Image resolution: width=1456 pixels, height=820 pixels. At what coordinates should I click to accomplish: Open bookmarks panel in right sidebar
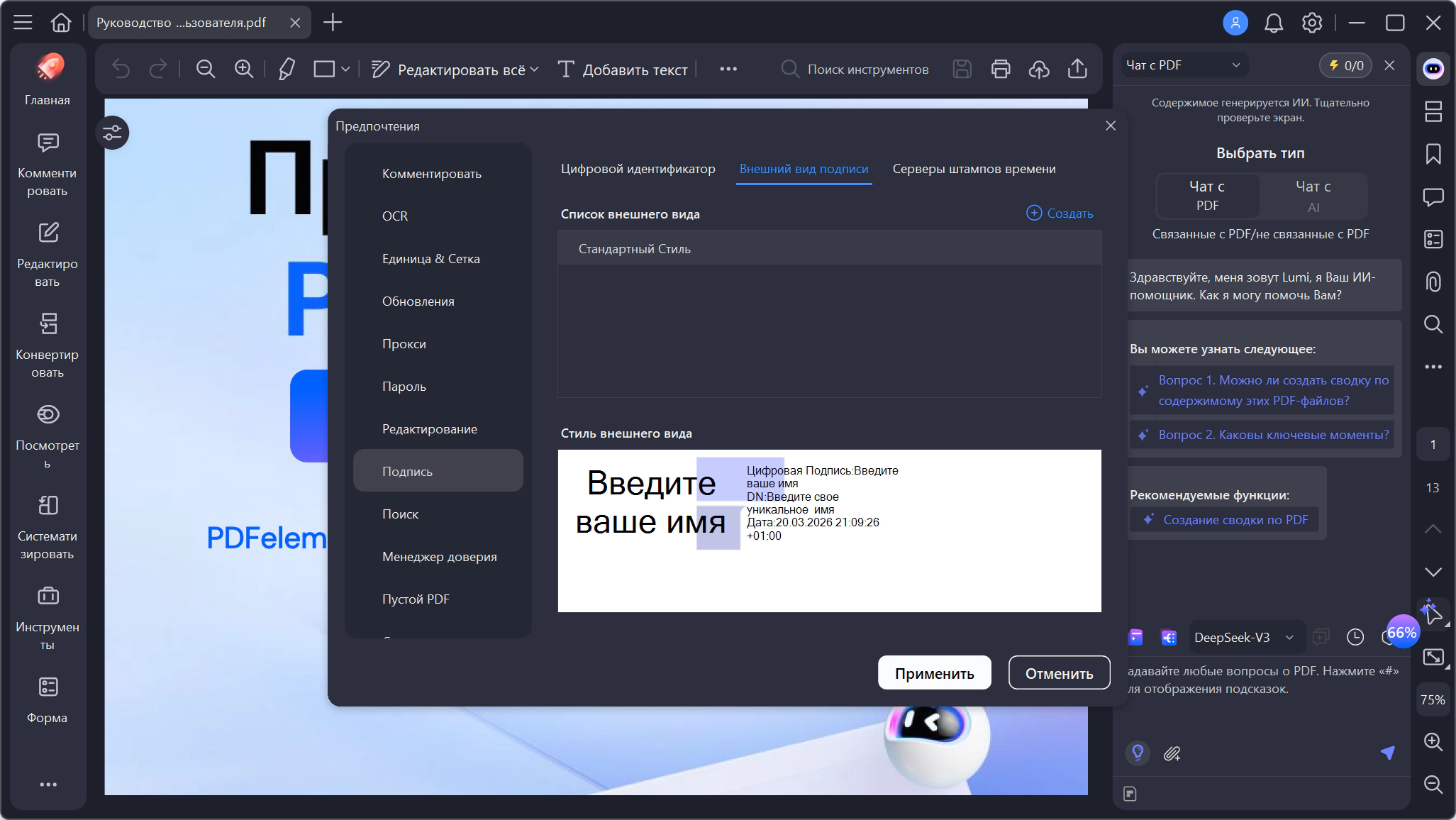[1433, 154]
